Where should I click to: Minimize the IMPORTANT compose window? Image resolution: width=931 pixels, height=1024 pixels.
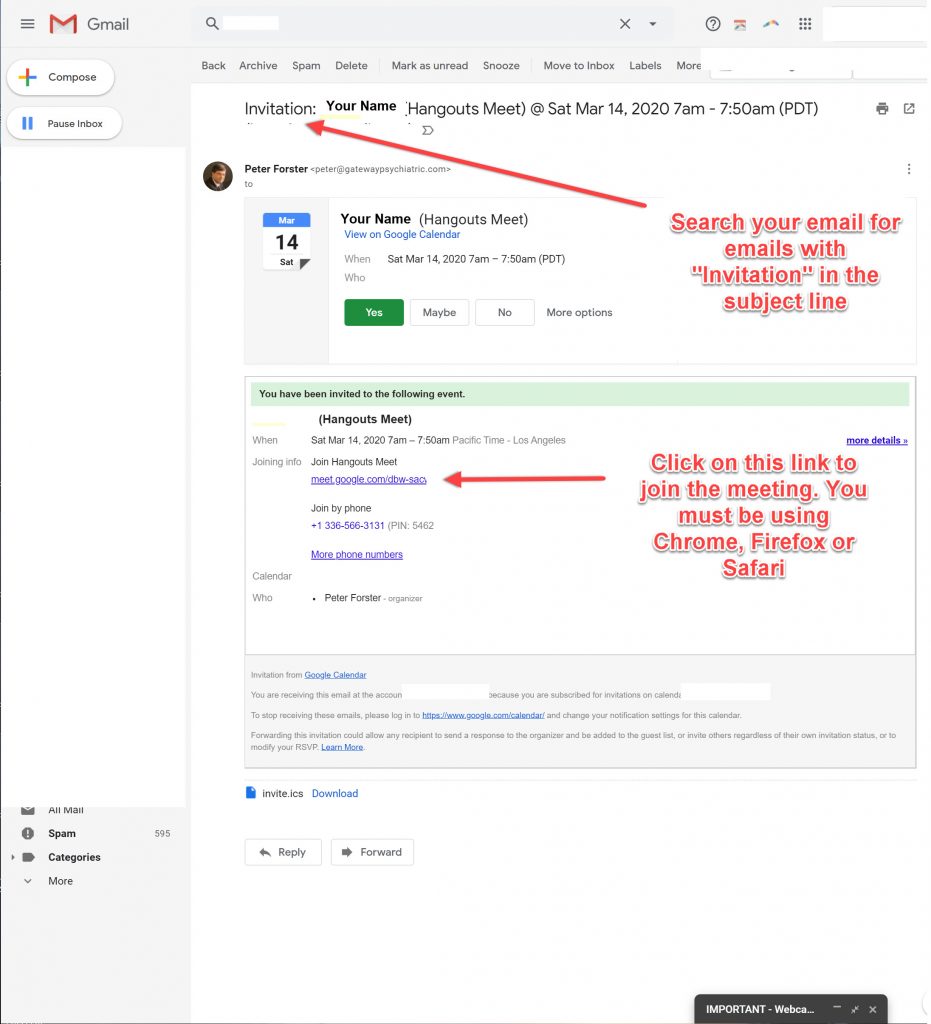(836, 1009)
